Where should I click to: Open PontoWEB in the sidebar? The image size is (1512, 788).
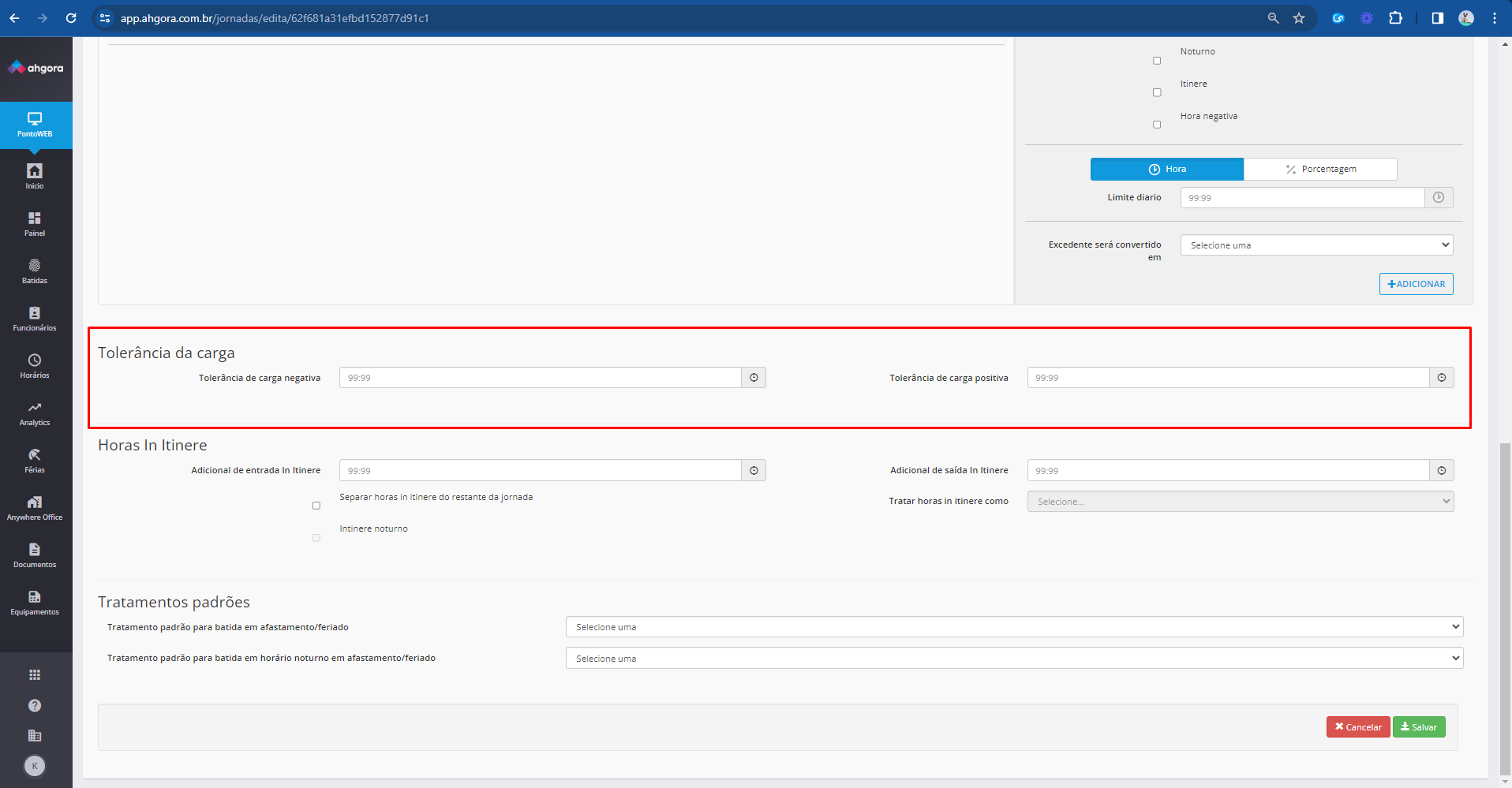click(x=36, y=125)
